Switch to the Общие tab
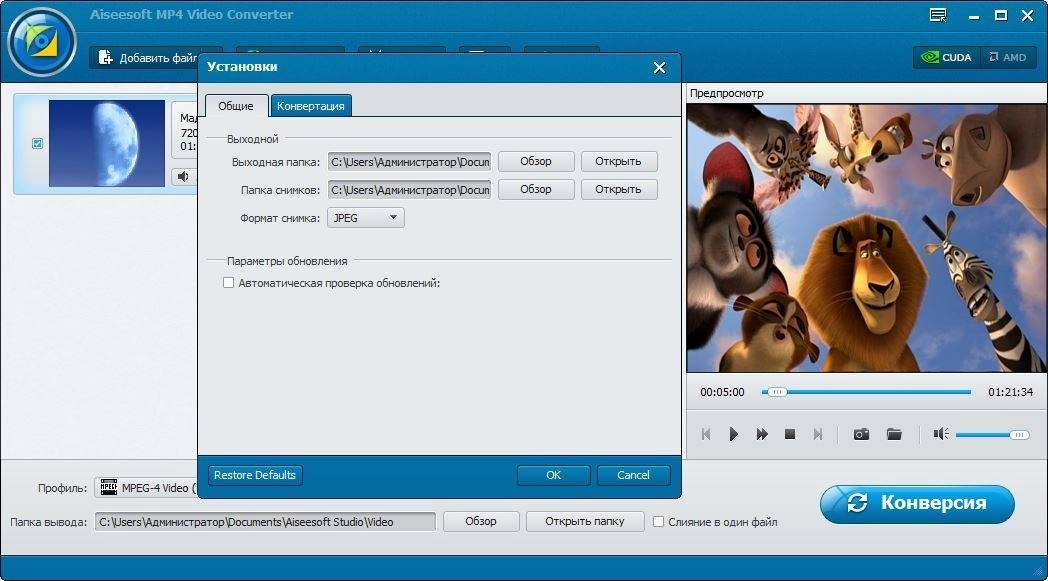Image resolution: width=1048 pixels, height=581 pixels. coord(236,106)
